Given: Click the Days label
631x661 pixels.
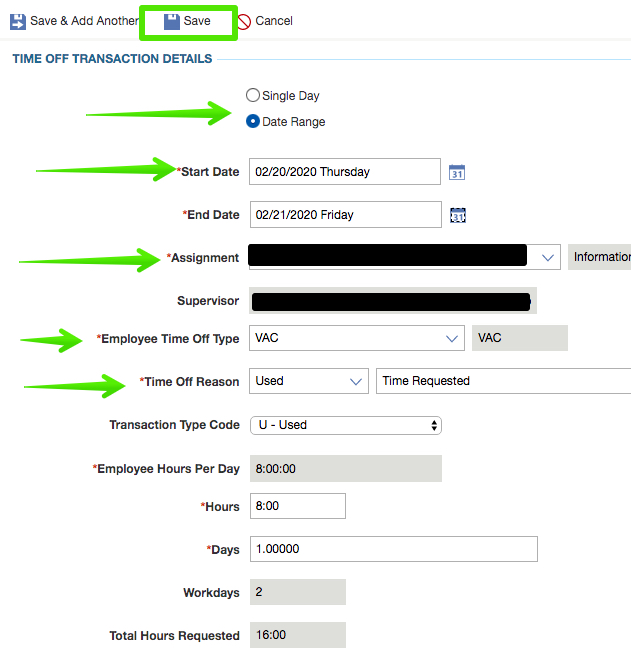Looking at the screenshot, I should coord(223,550).
